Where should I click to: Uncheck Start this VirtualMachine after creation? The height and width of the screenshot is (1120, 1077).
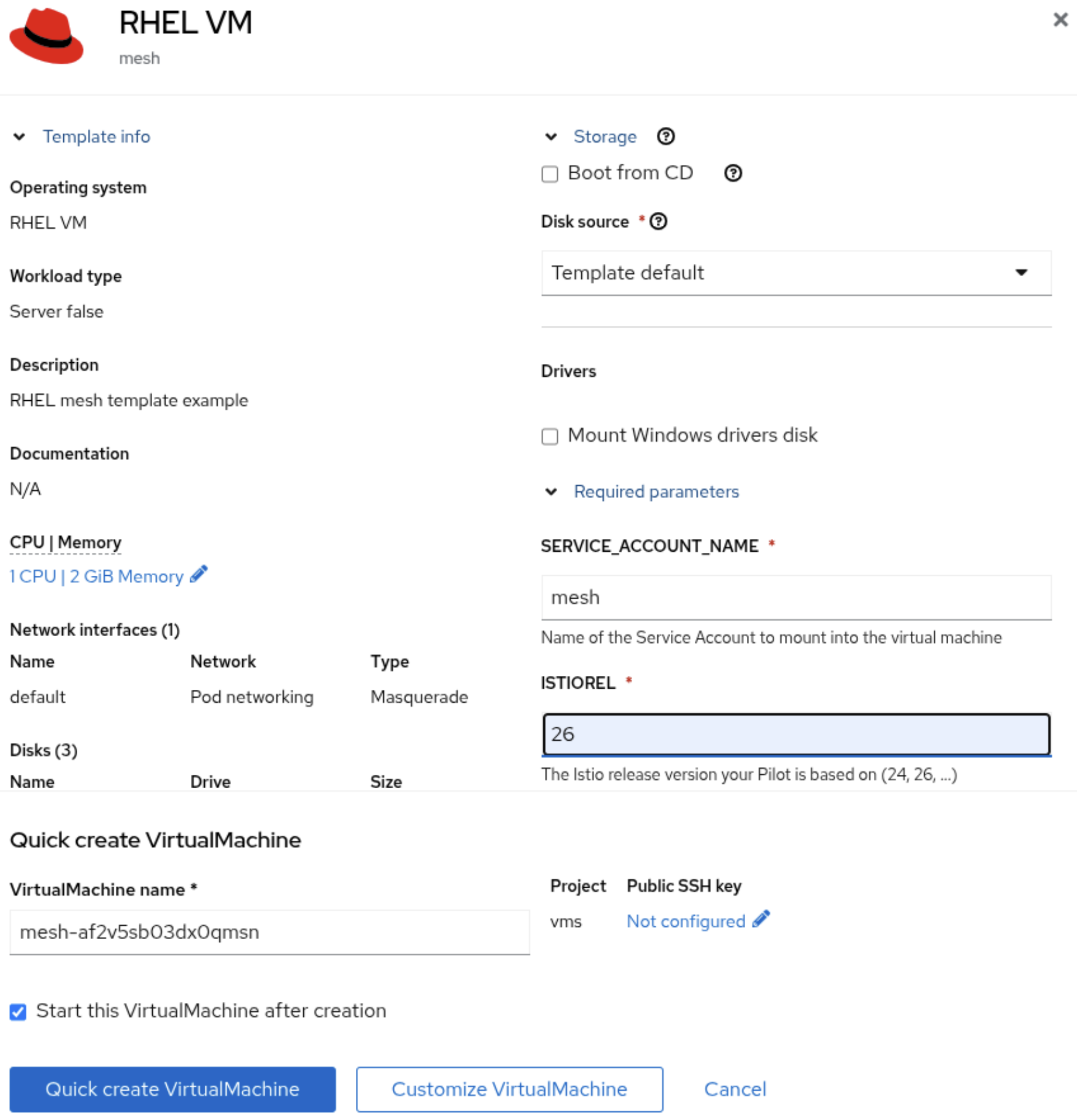tap(18, 1012)
